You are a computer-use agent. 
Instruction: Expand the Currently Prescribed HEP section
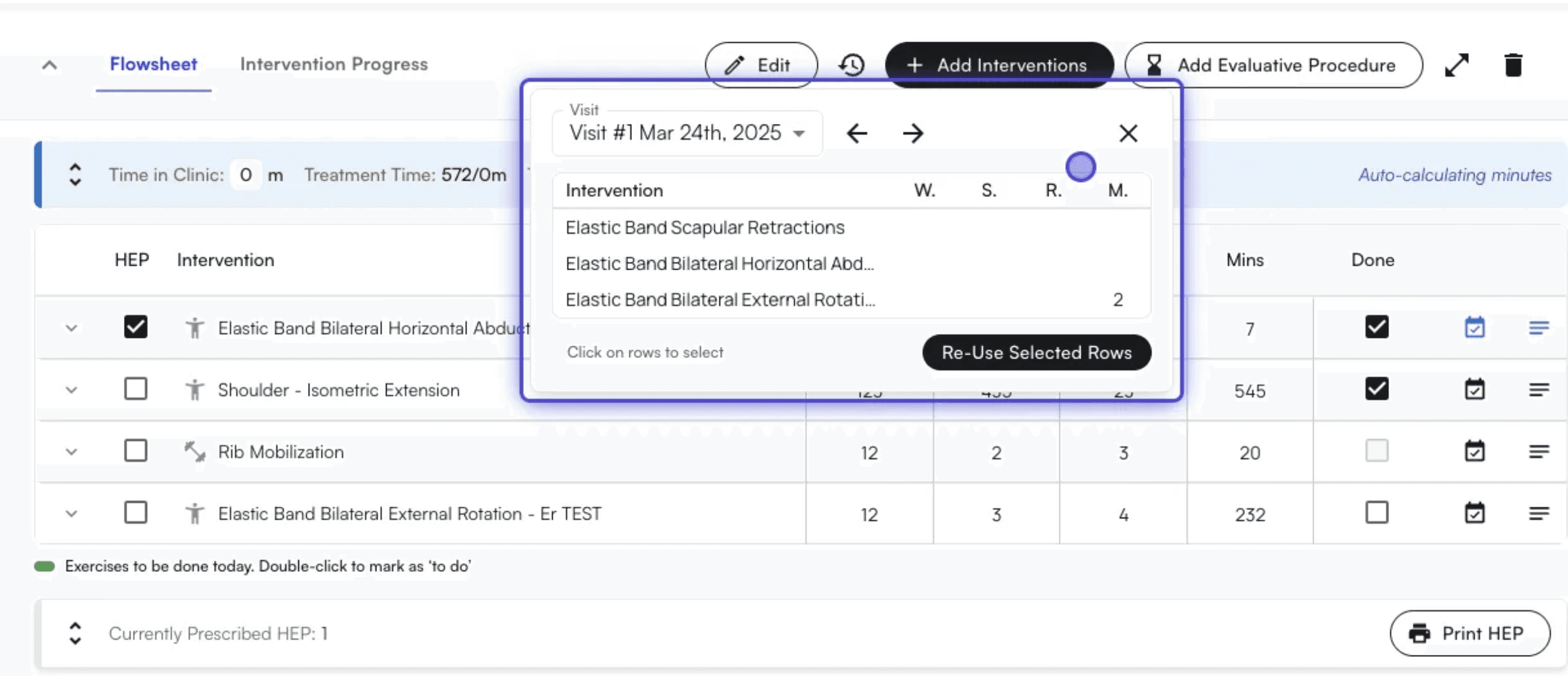tap(75, 633)
